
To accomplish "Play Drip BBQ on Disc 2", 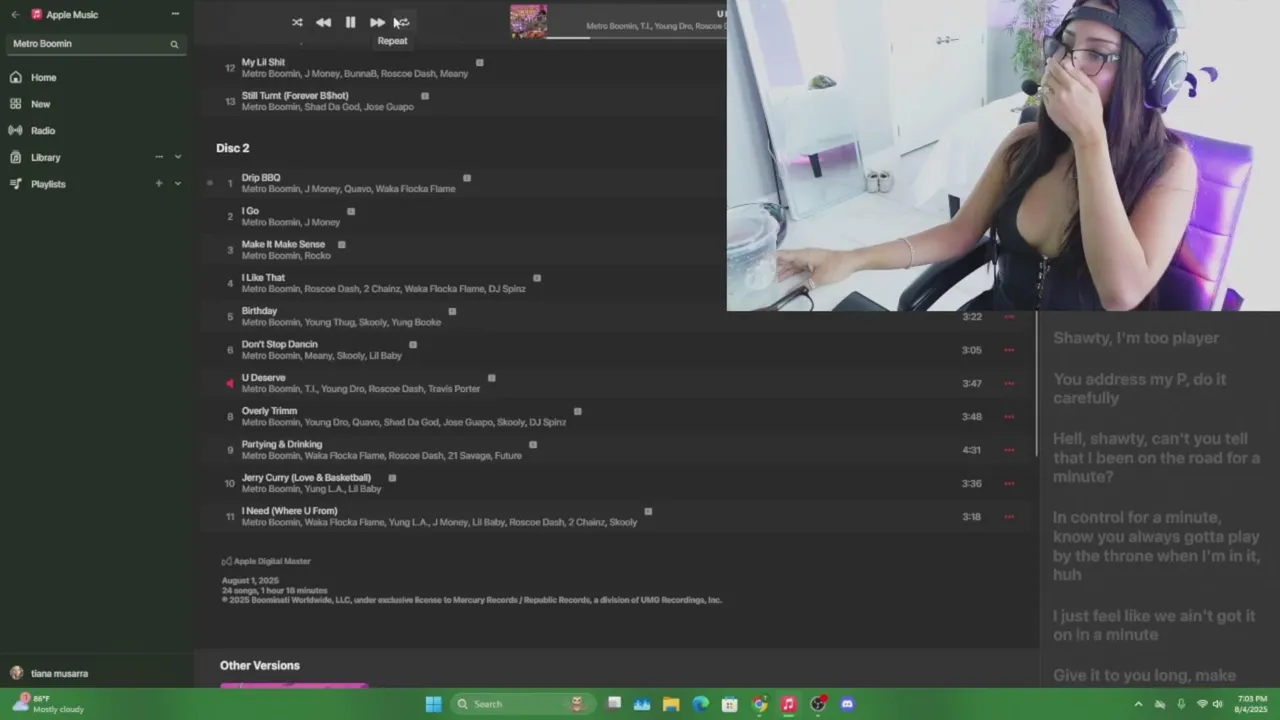I will [261, 178].
